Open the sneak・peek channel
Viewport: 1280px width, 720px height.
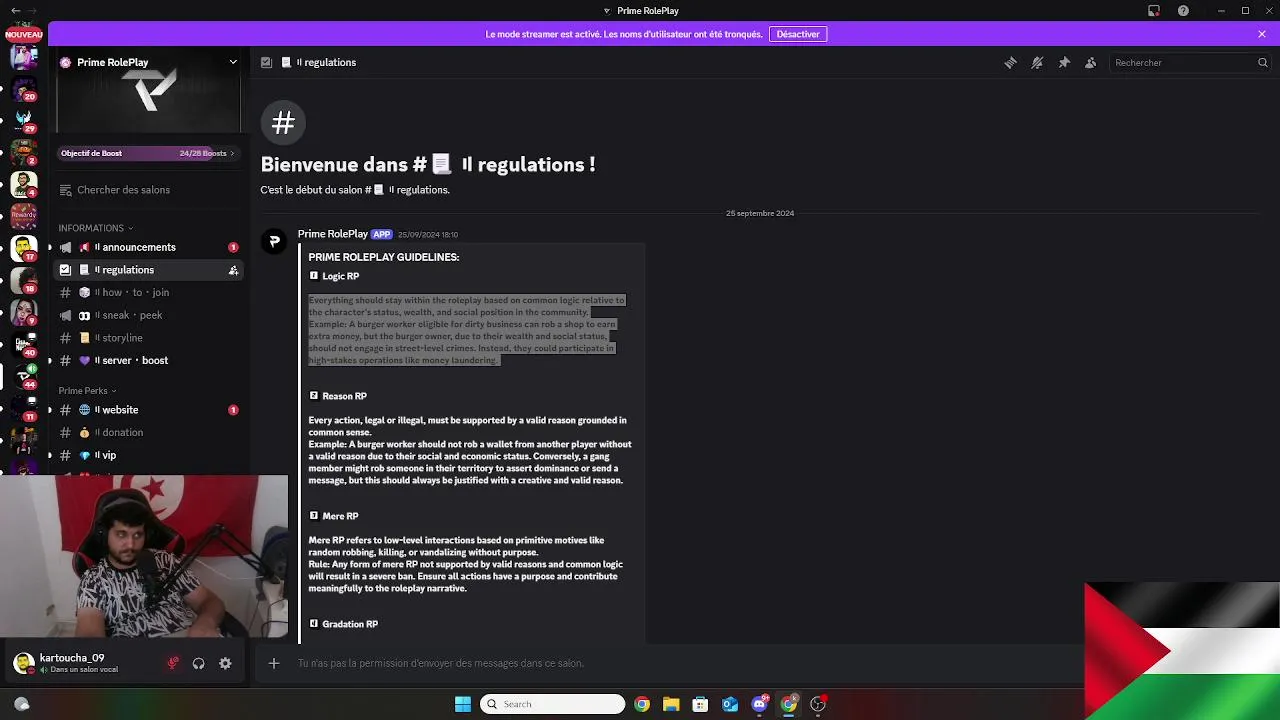[x=148, y=315]
